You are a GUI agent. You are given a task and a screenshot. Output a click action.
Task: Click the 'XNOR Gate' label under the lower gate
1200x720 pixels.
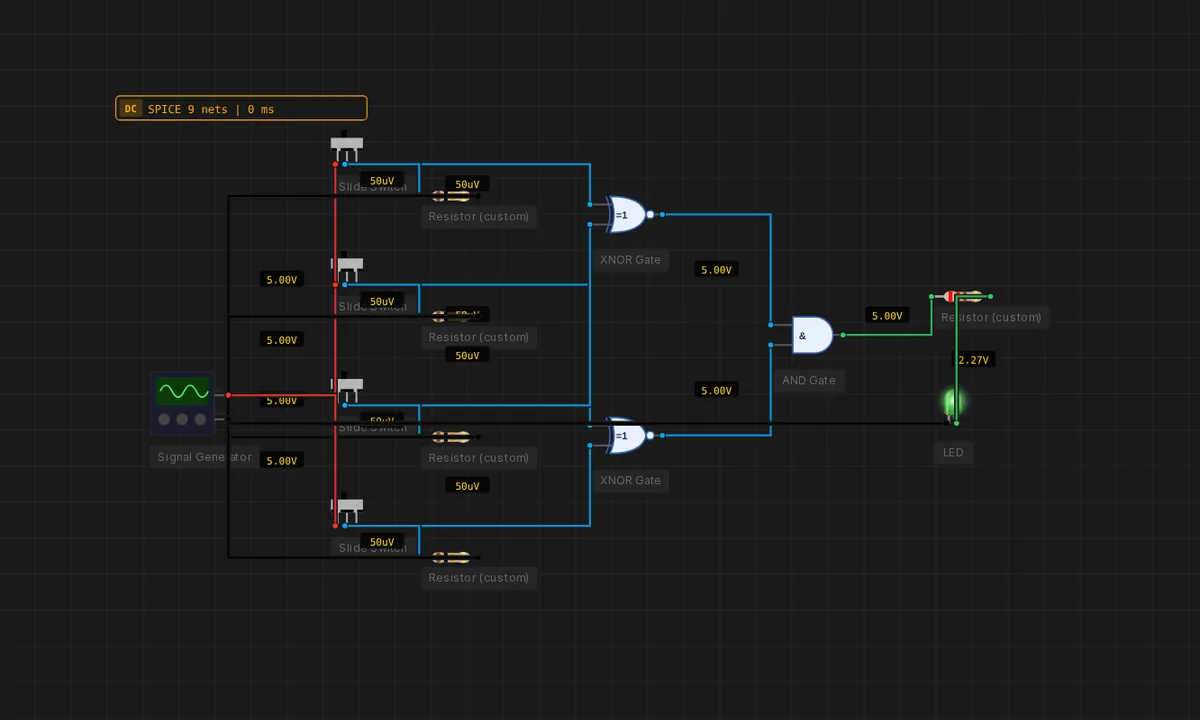click(630, 480)
